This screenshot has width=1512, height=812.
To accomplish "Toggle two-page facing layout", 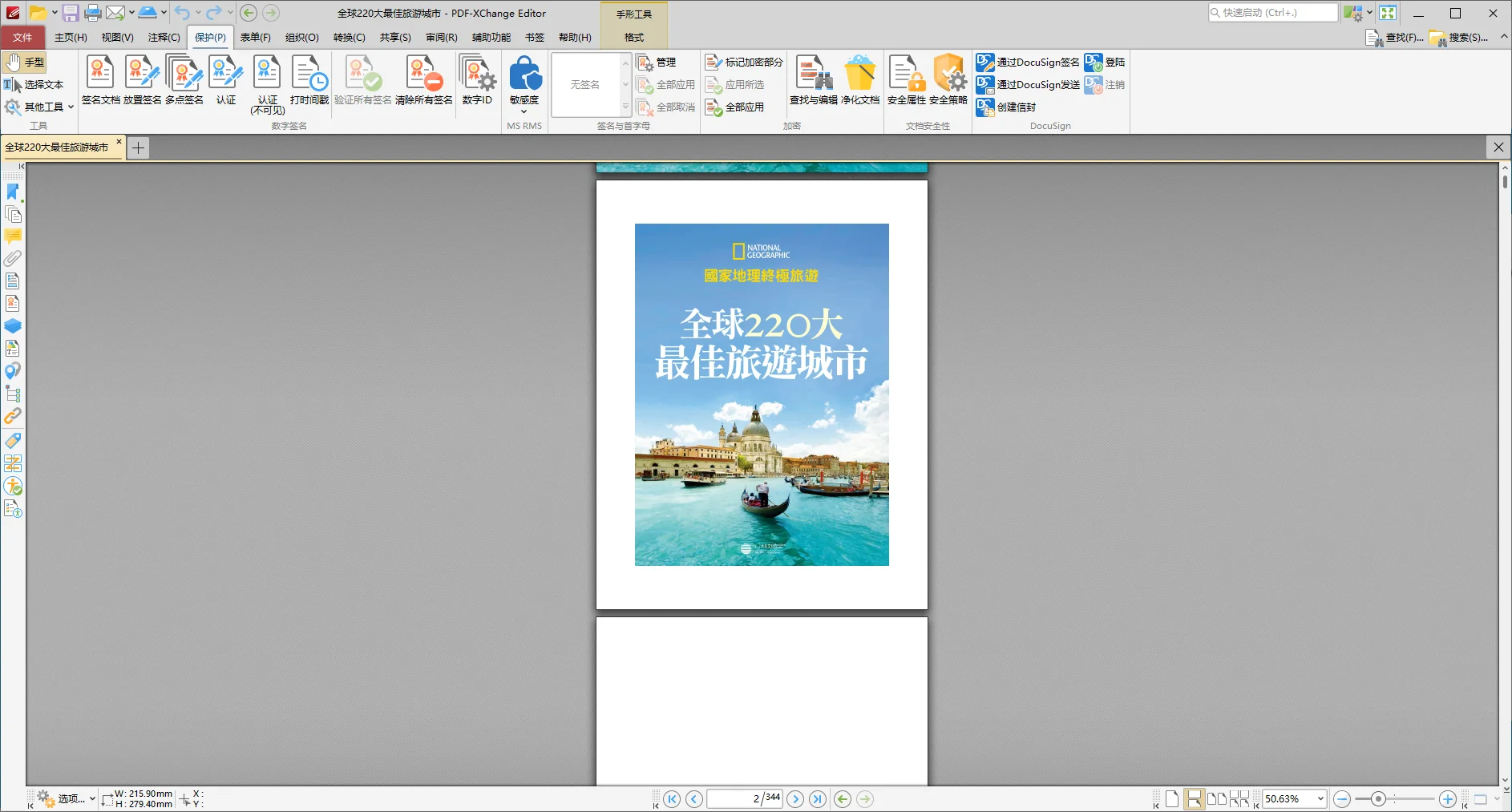I will coord(1216,799).
